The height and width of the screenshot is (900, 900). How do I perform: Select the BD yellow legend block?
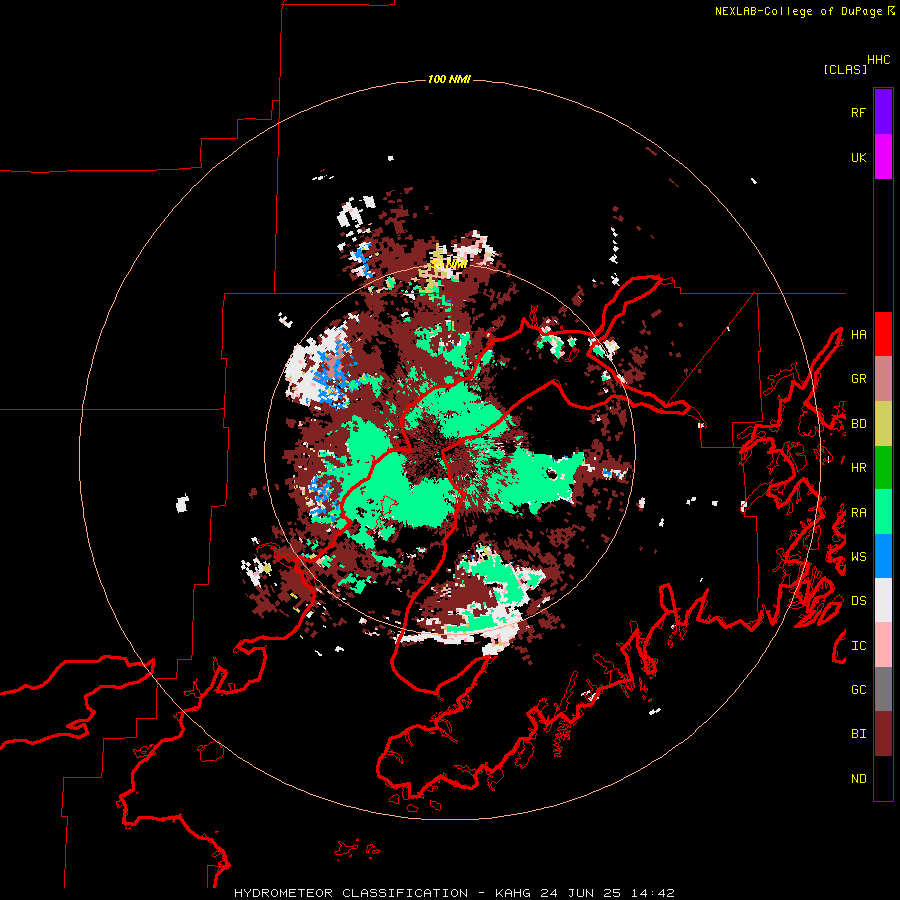pyautogui.click(x=883, y=424)
